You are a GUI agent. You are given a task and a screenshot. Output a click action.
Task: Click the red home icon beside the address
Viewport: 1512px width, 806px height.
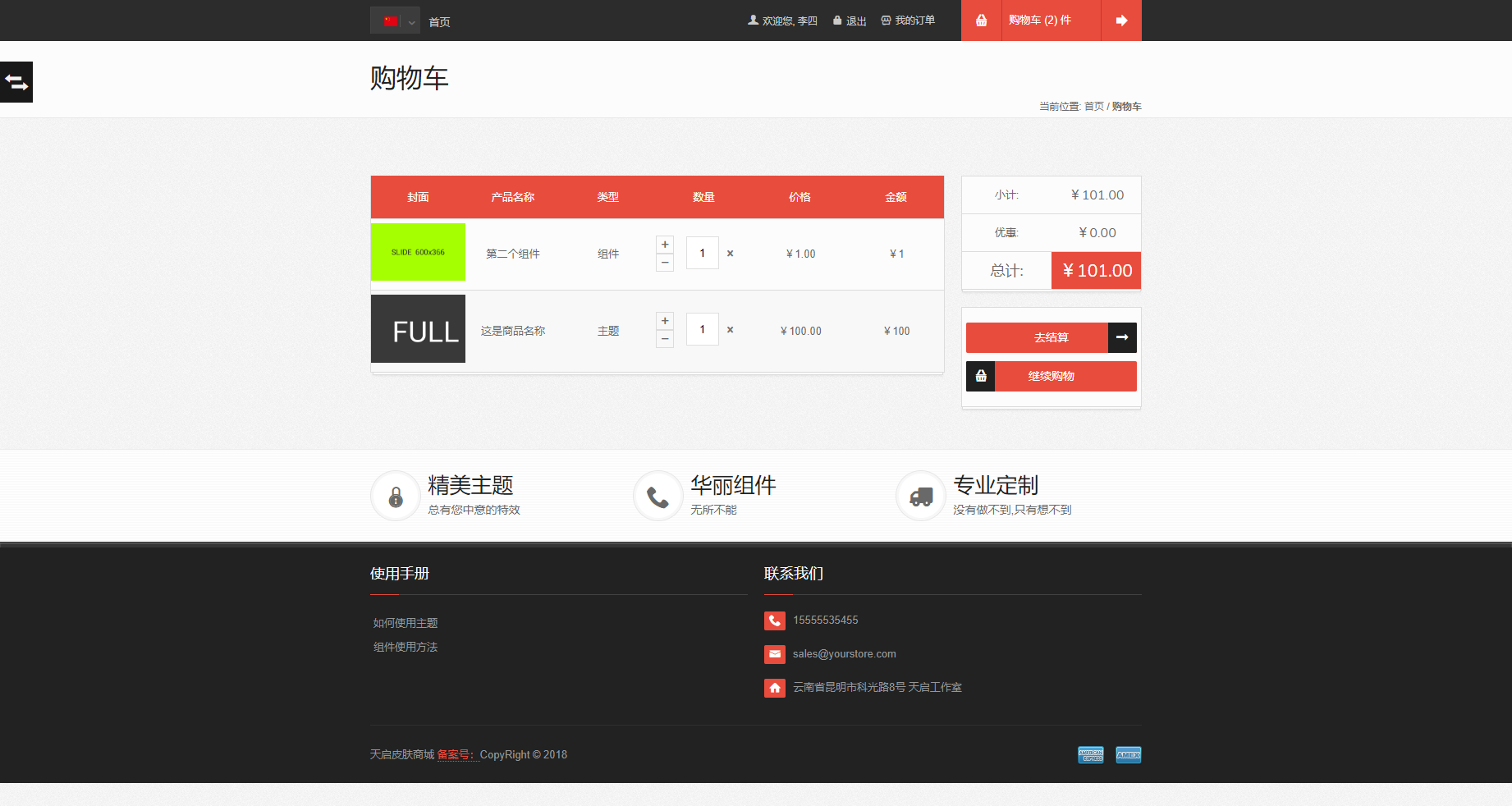tap(775, 688)
